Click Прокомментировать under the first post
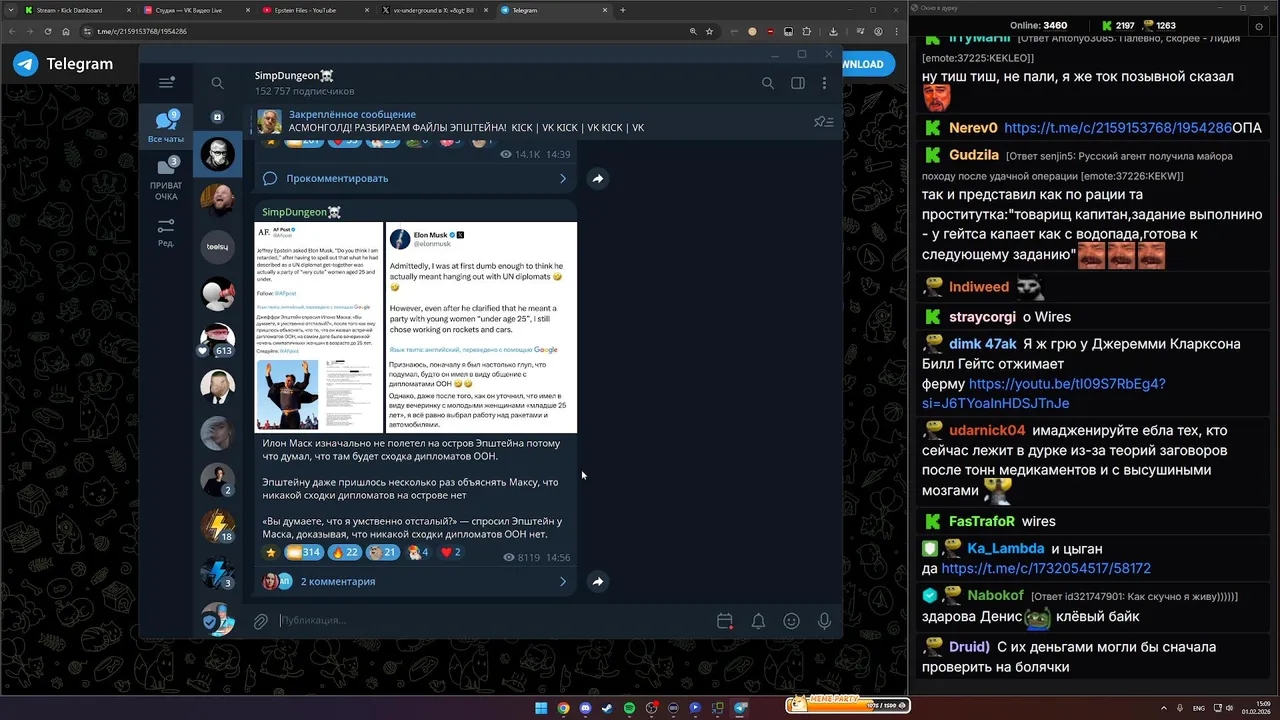This screenshot has width=1280, height=720. [x=416, y=178]
